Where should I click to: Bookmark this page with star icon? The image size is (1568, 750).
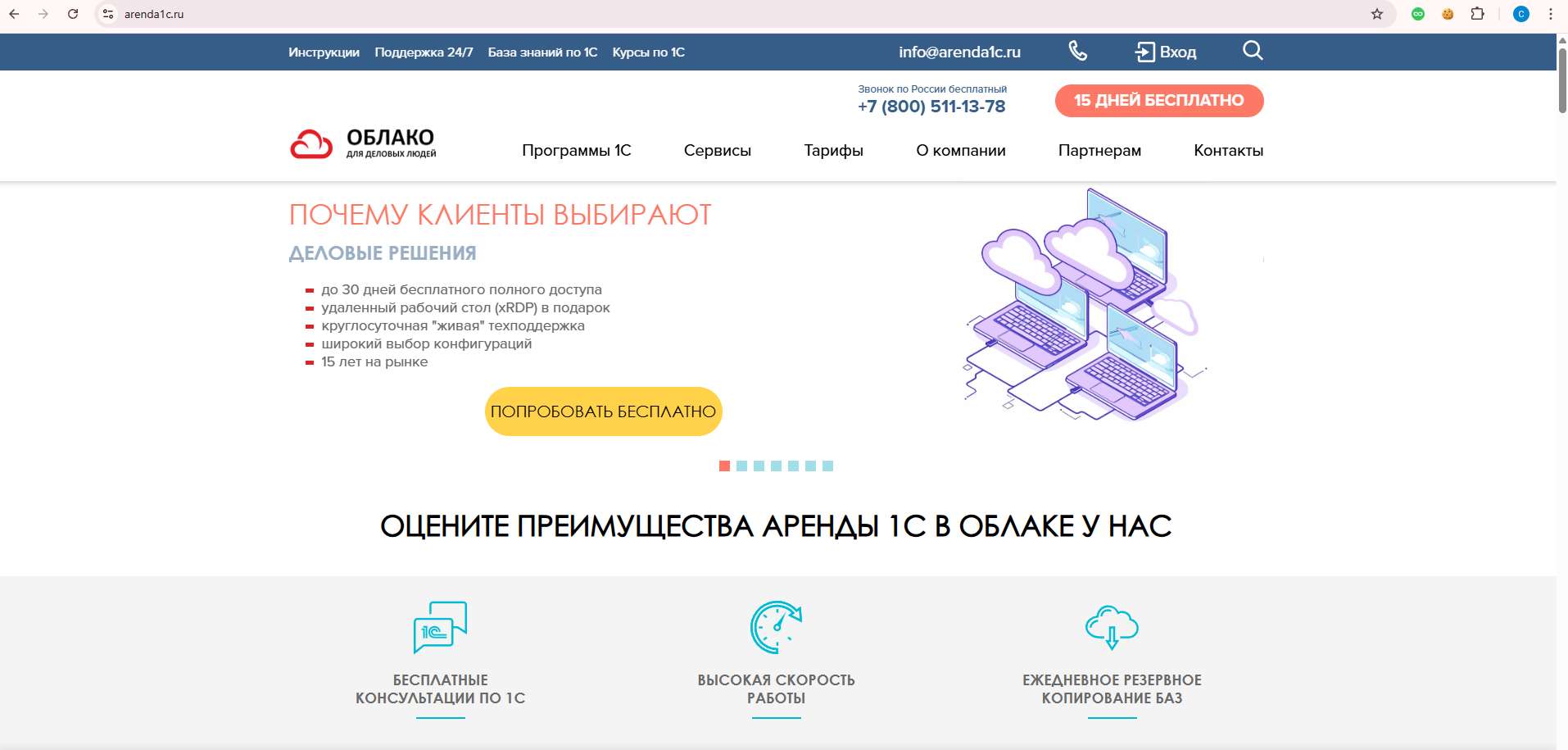1376,14
